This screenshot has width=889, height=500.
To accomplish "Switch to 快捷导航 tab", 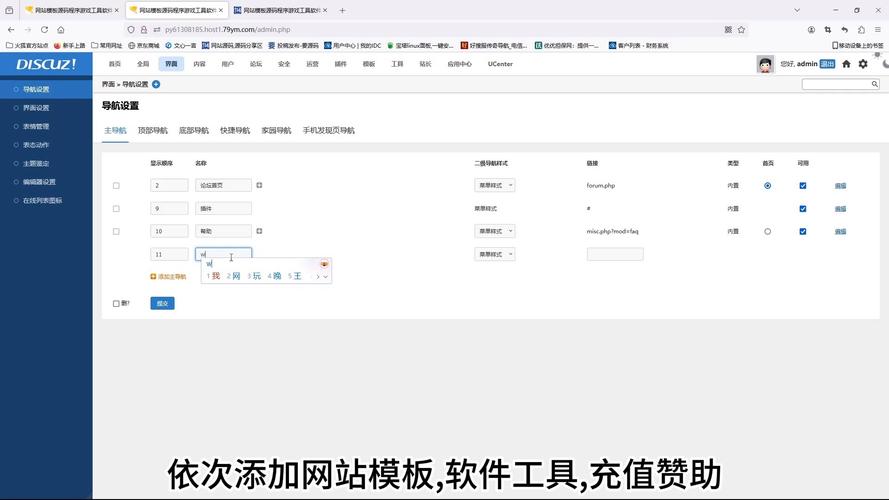I will [235, 130].
